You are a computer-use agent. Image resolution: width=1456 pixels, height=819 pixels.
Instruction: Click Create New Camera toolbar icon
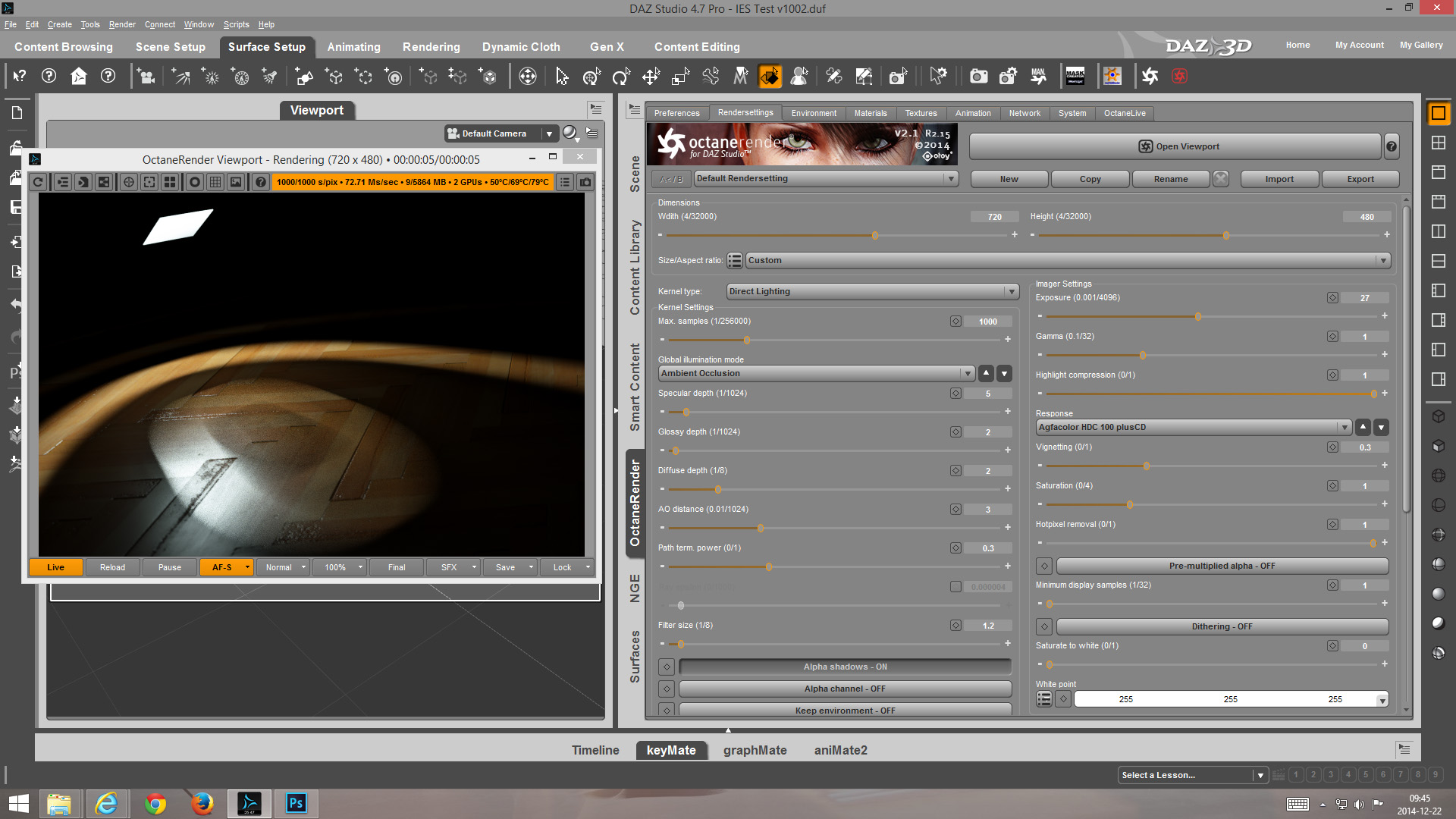[146, 76]
